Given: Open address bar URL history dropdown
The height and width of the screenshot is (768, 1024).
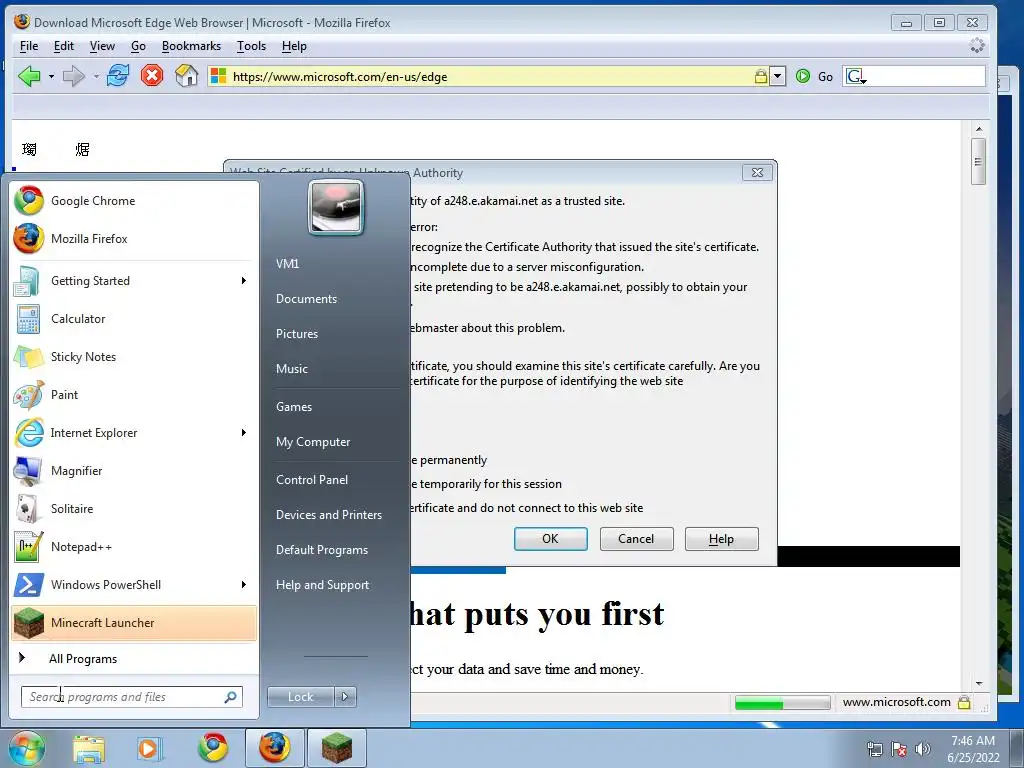Looking at the screenshot, I should tap(777, 76).
